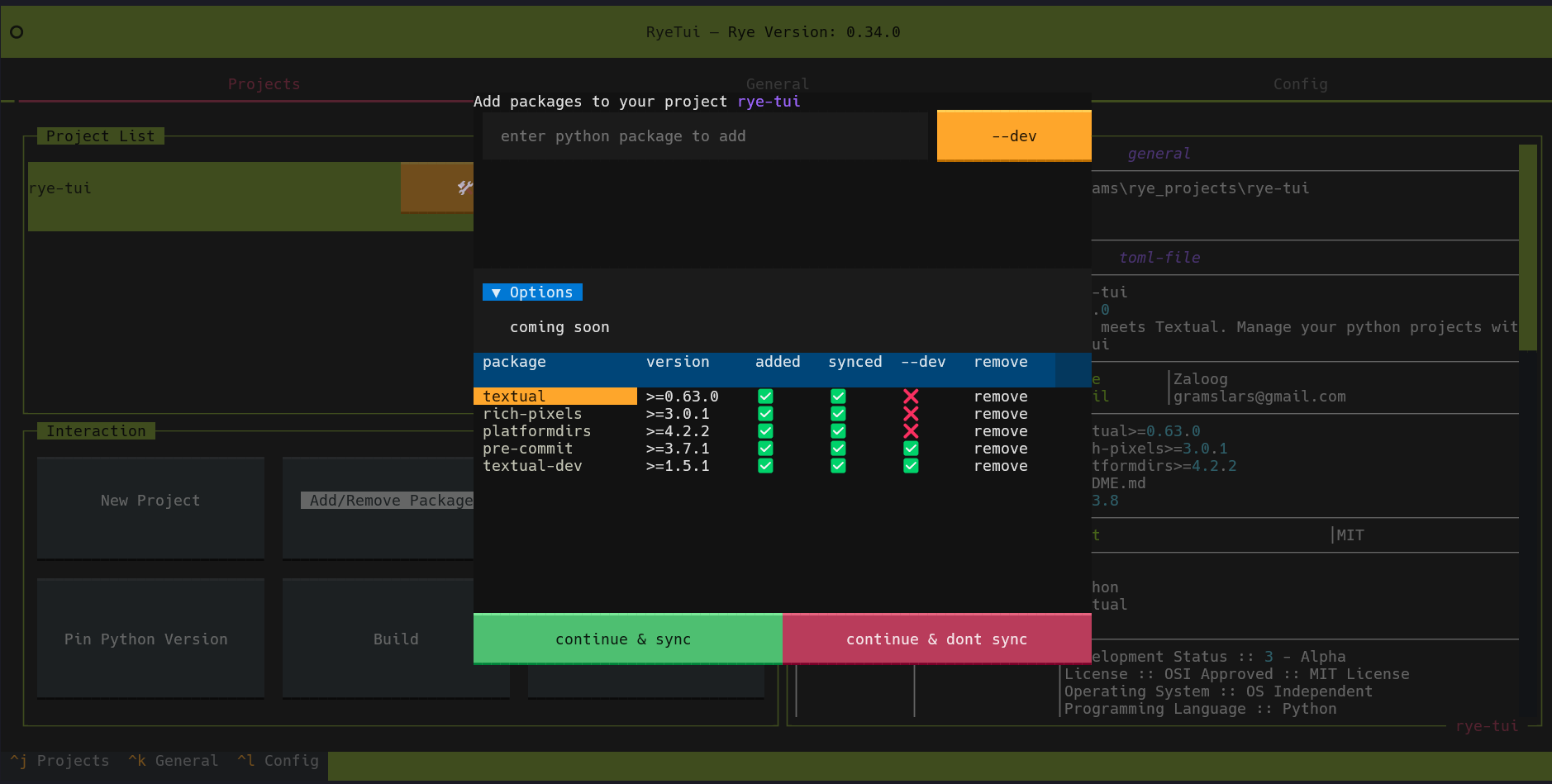
Task: Click version >=3.7.1 cell
Action: (x=678, y=449)
